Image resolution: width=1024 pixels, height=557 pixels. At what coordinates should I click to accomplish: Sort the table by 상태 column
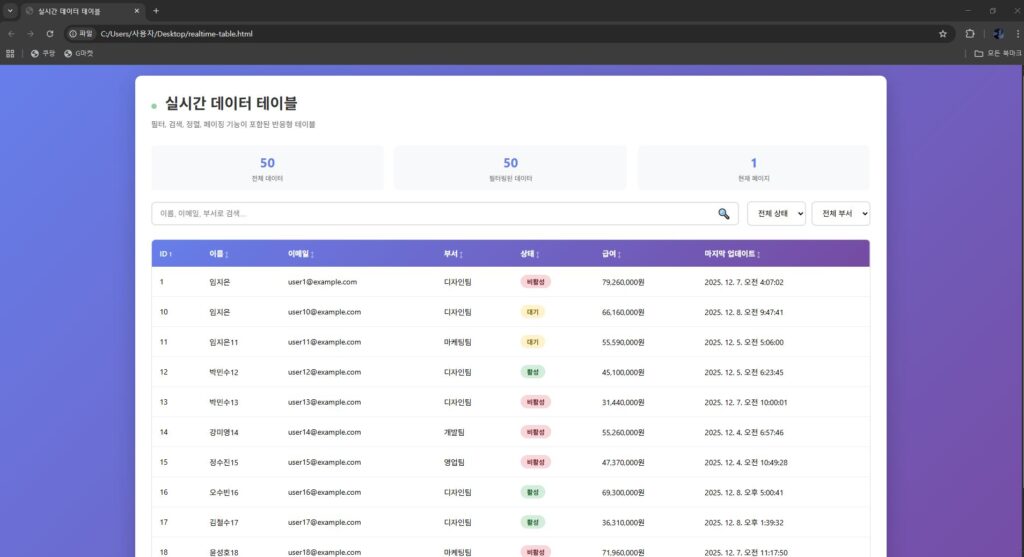click(x=530, y=253)
